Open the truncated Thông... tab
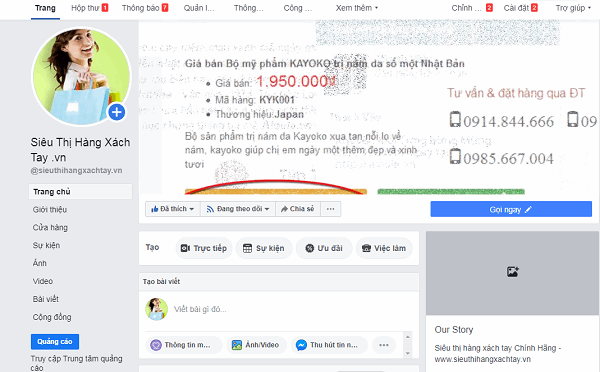The height and width of the screenshot is (372, 600). coord(249,8)
